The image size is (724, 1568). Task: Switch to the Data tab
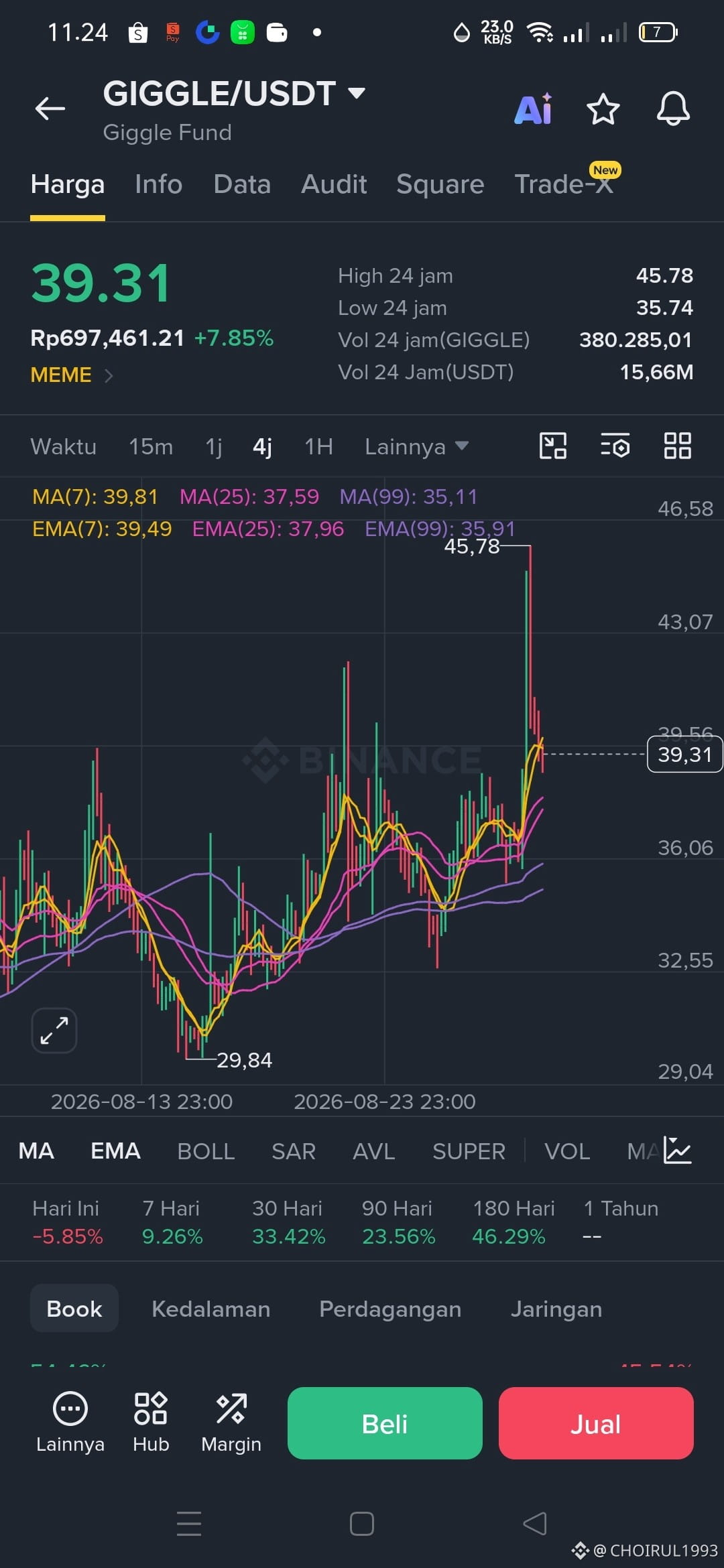point(242,184)
